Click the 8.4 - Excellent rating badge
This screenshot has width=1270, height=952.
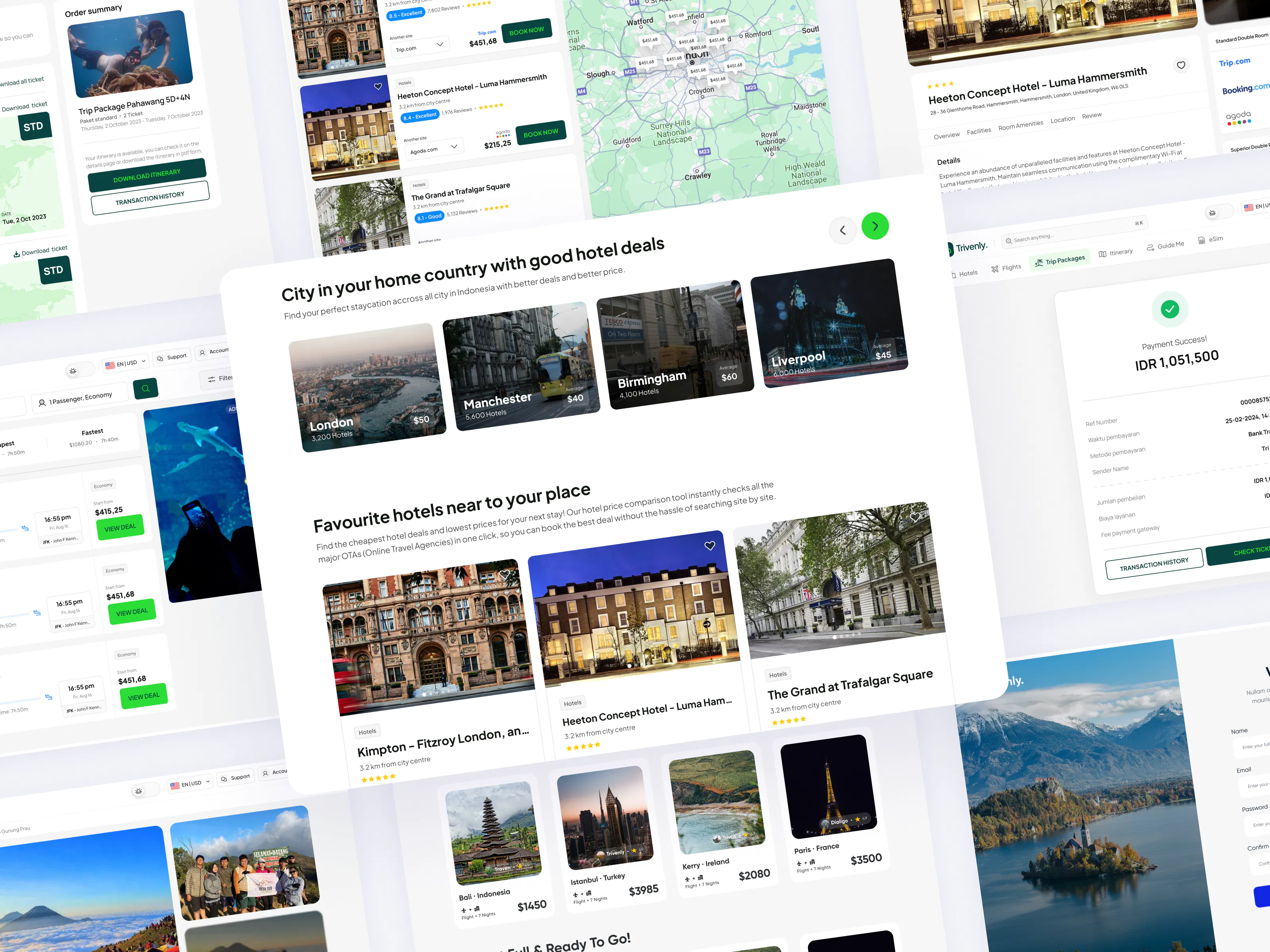click(x=420, y=117)
